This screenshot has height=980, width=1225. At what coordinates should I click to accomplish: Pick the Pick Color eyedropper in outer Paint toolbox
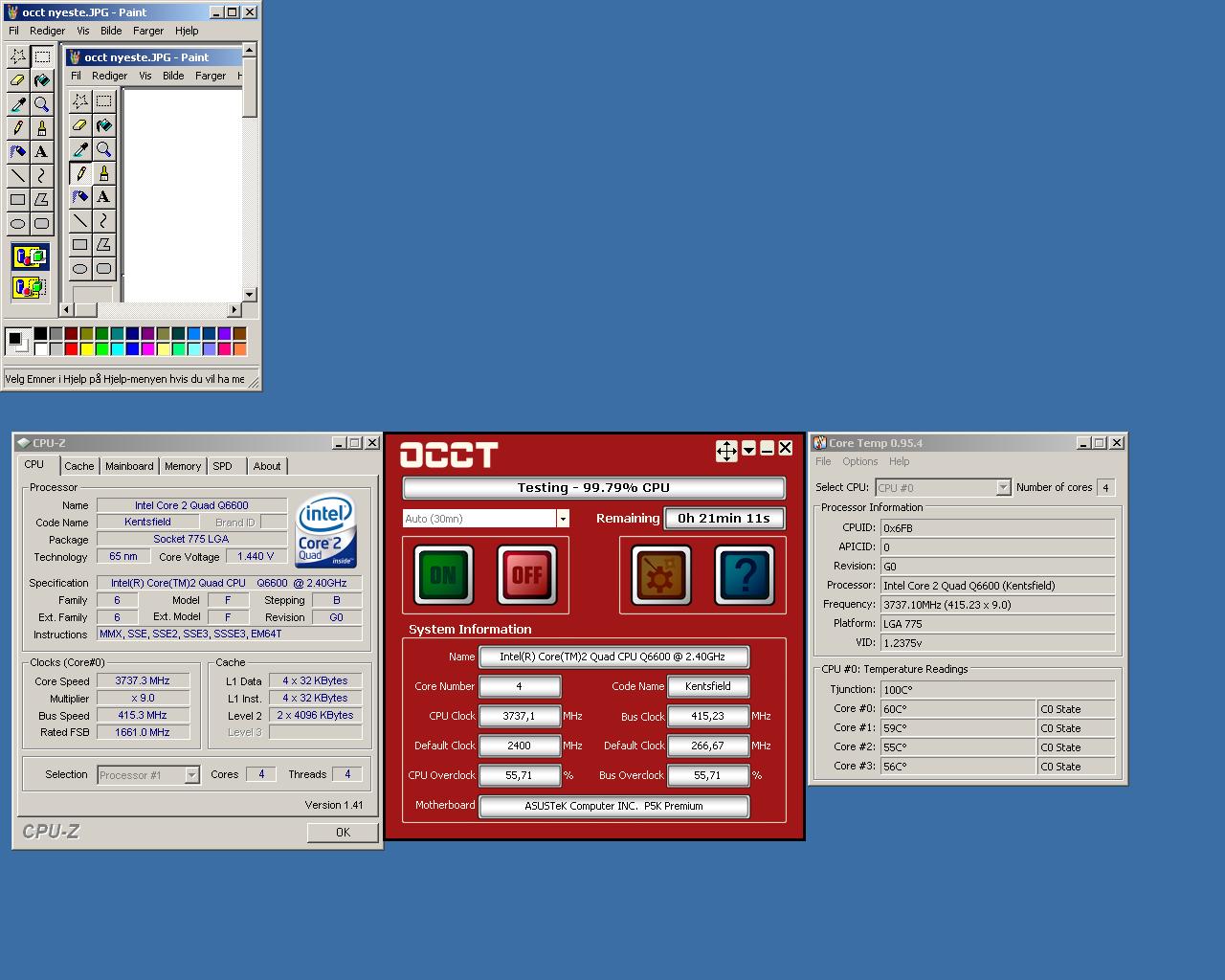(17, 104)
